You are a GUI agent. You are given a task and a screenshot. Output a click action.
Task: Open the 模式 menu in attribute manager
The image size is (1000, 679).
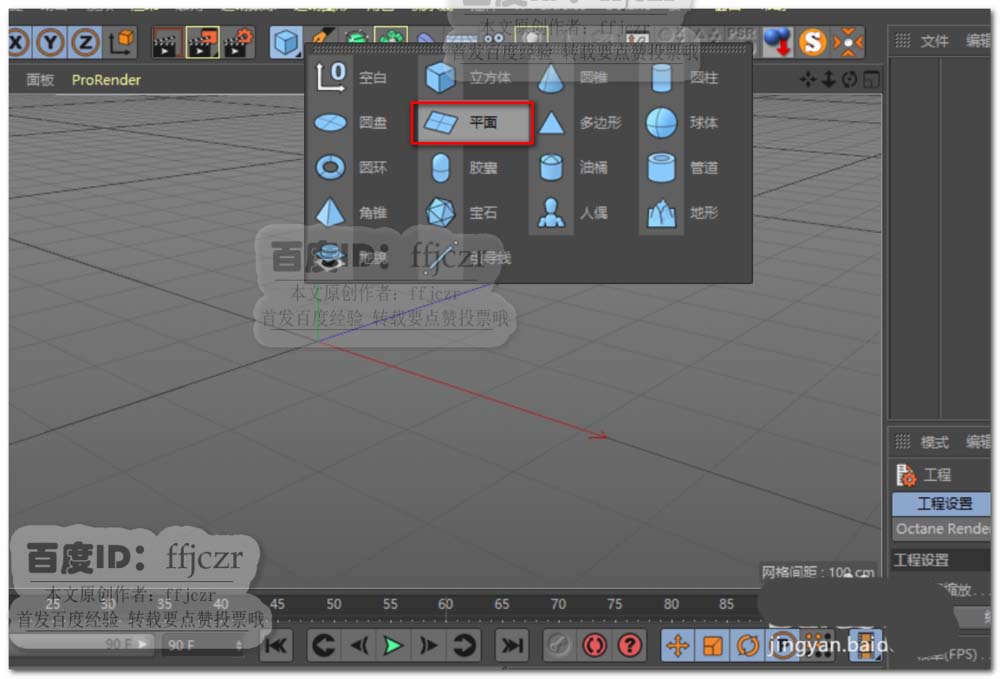click(x=934, y=442)
